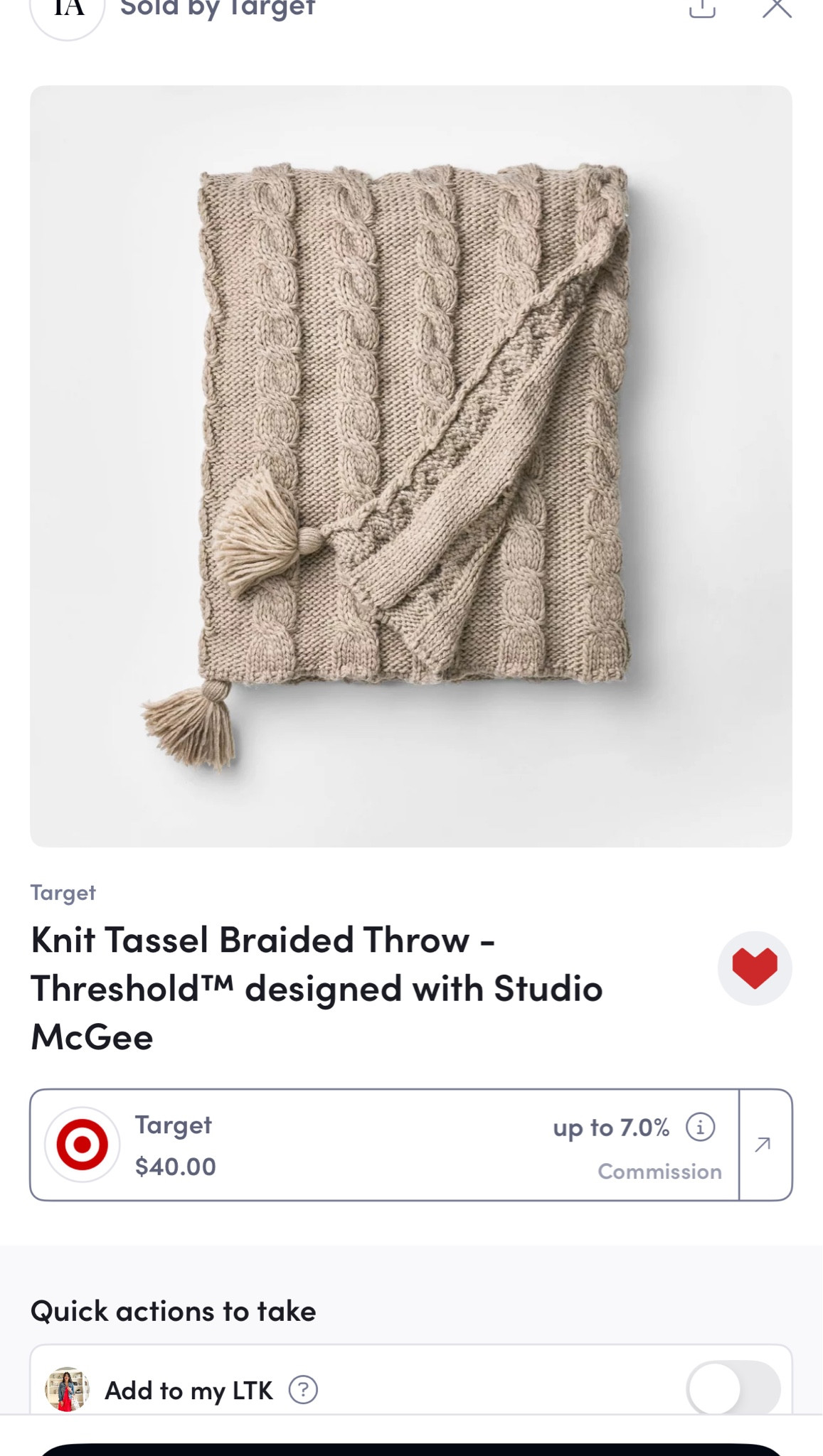
Task: Tap the Sold by Target header text
Action: point(217,9)
